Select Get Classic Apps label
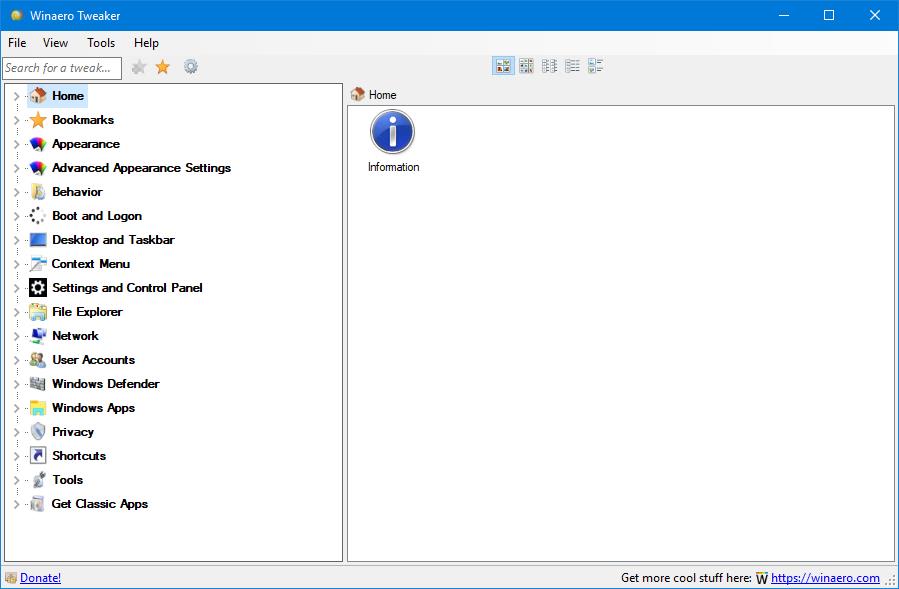899x589 pixels. [x=100, y=504]
